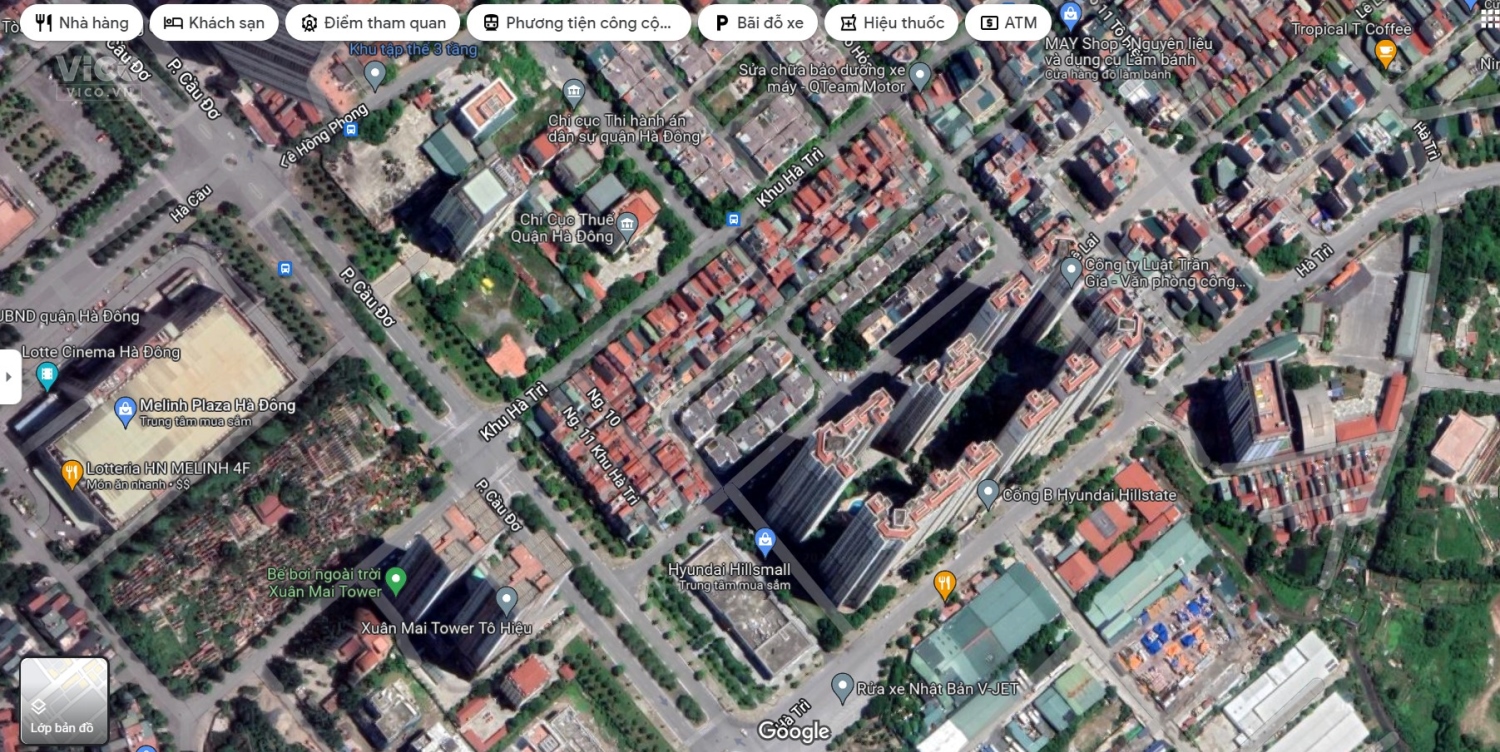The width and height of the screenshot is (1500, 752).
Task: Click the Chi Cục Thuế Quận Hà Đông marker
Action: click(627, 226)
